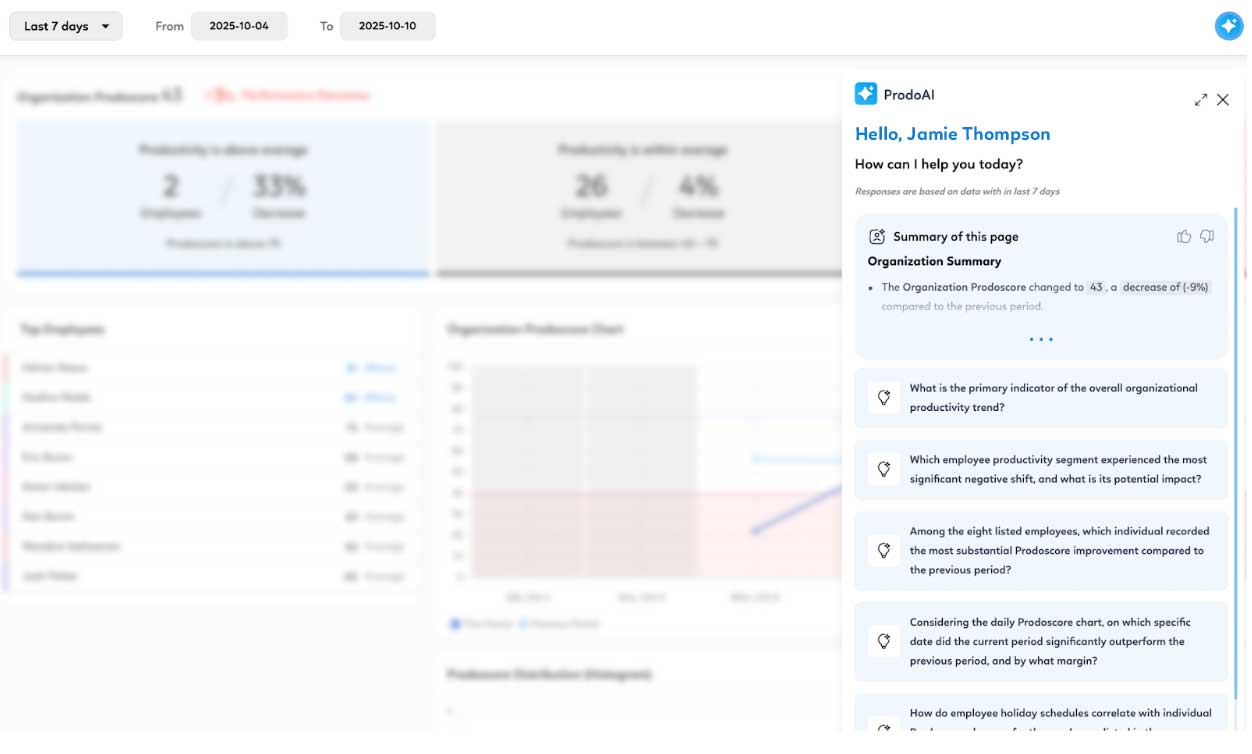Click the ProdoAI sparkle button in top bar

pos(1228,26)
